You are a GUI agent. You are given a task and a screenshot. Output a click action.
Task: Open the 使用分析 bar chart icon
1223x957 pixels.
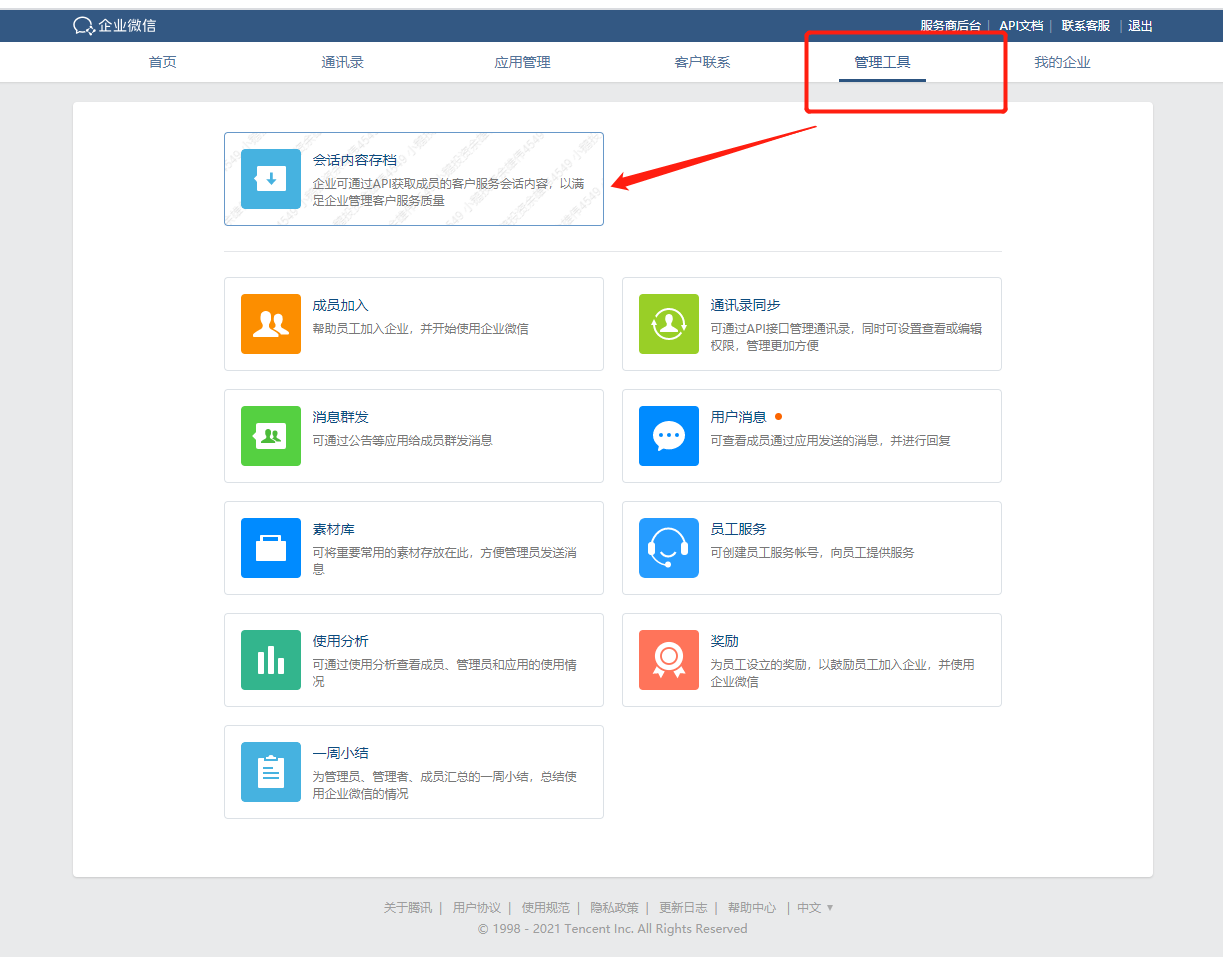[271, 660]
